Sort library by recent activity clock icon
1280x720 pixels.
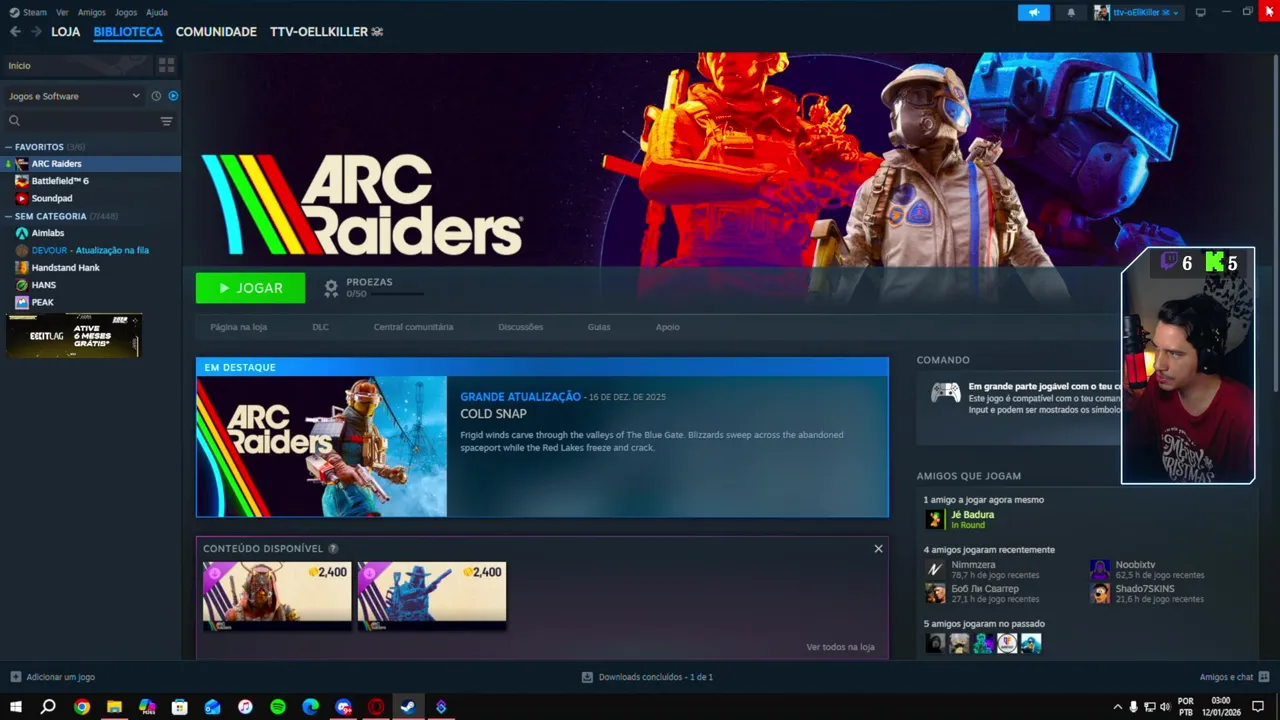pyautogui.click(x=156, y=96)
